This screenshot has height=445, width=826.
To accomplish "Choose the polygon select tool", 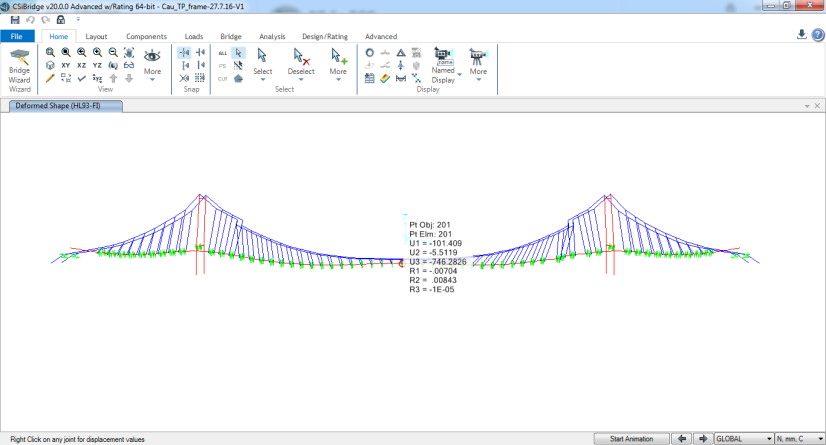I will (239, 78).
